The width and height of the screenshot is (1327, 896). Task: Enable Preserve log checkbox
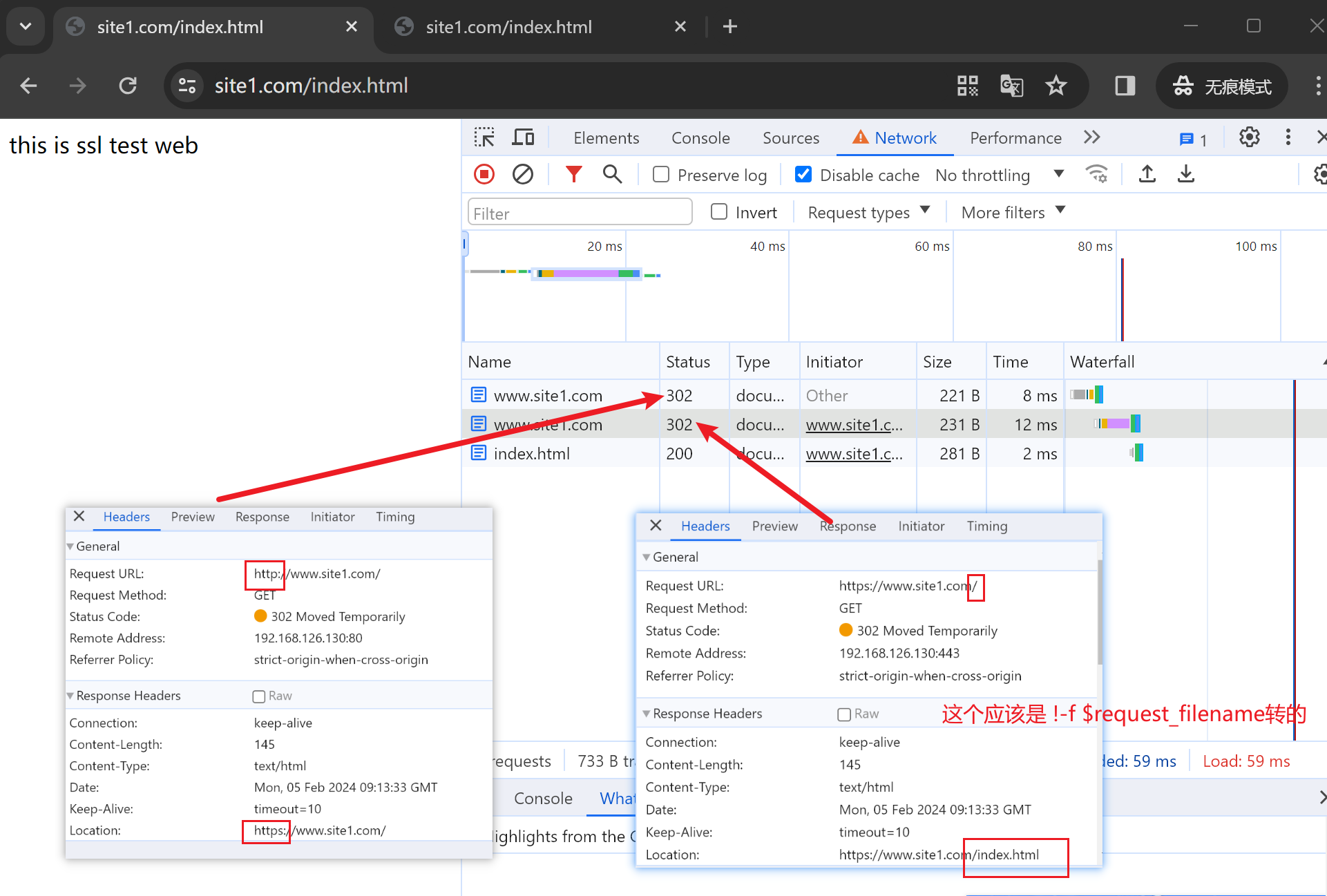pyautogui.click(x=661, y=175)
